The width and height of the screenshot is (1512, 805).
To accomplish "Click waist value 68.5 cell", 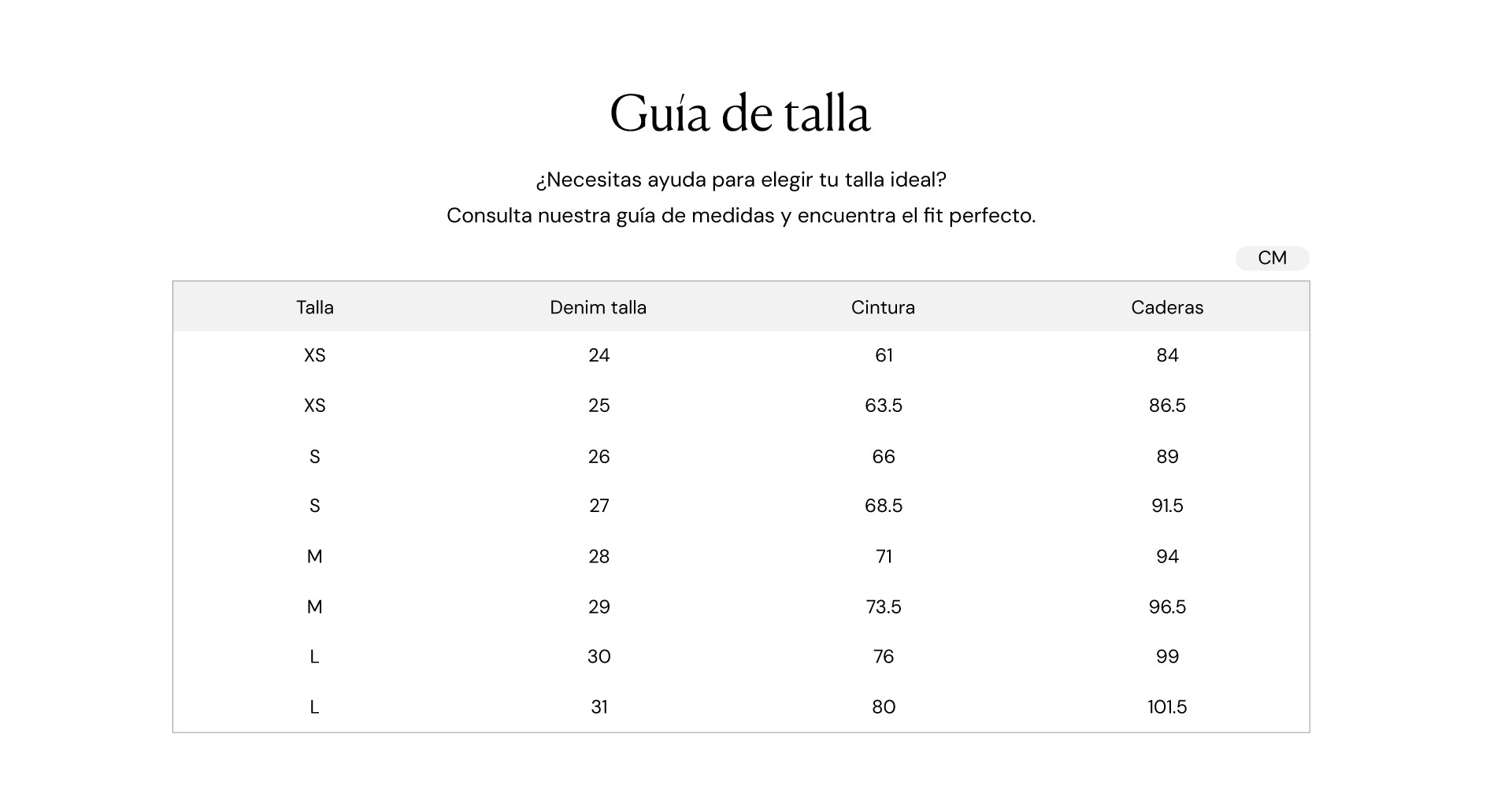I will (x=884, y=506).
